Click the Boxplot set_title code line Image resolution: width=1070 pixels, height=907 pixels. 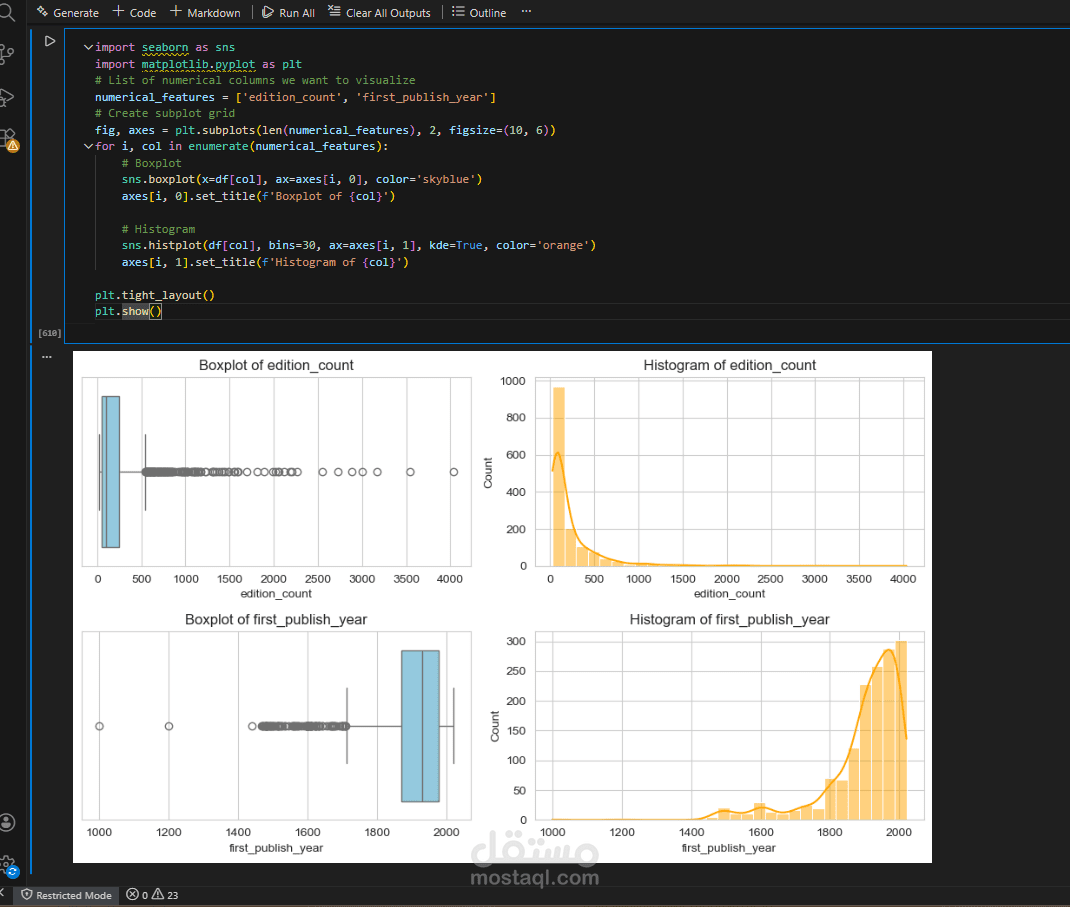(x=259, y=196)
